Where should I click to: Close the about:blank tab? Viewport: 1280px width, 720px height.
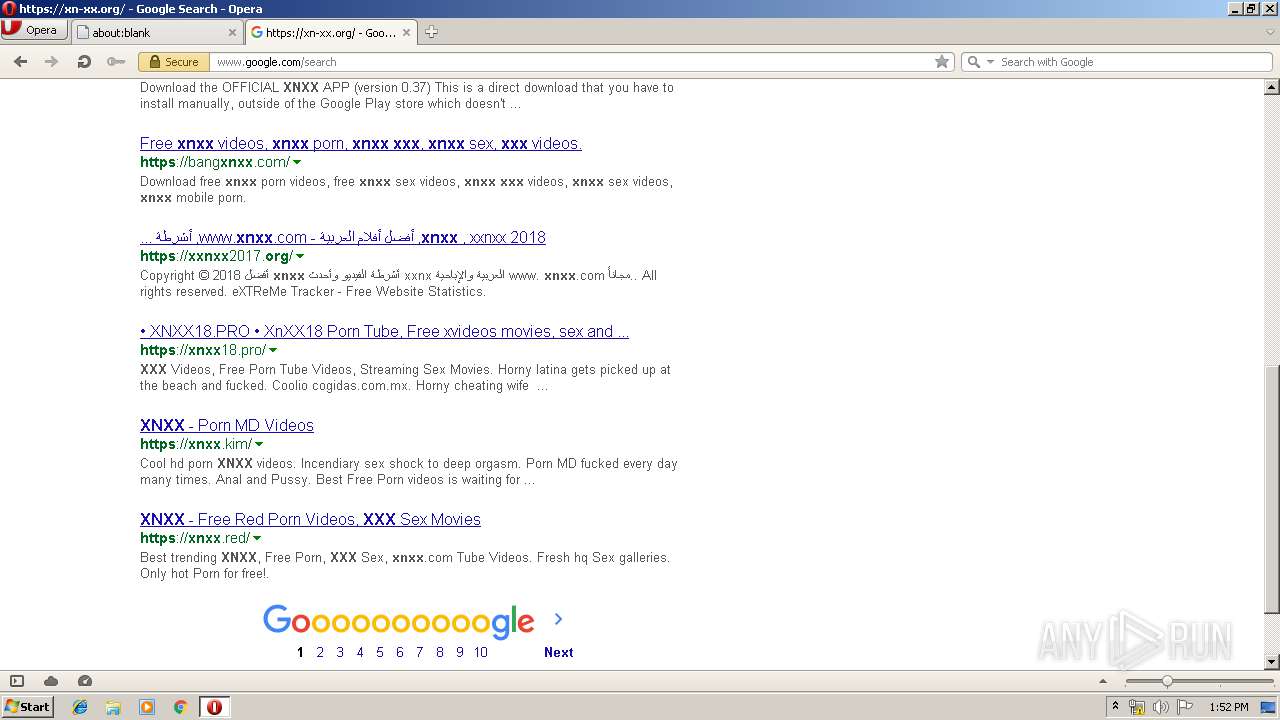coord(232,32)
